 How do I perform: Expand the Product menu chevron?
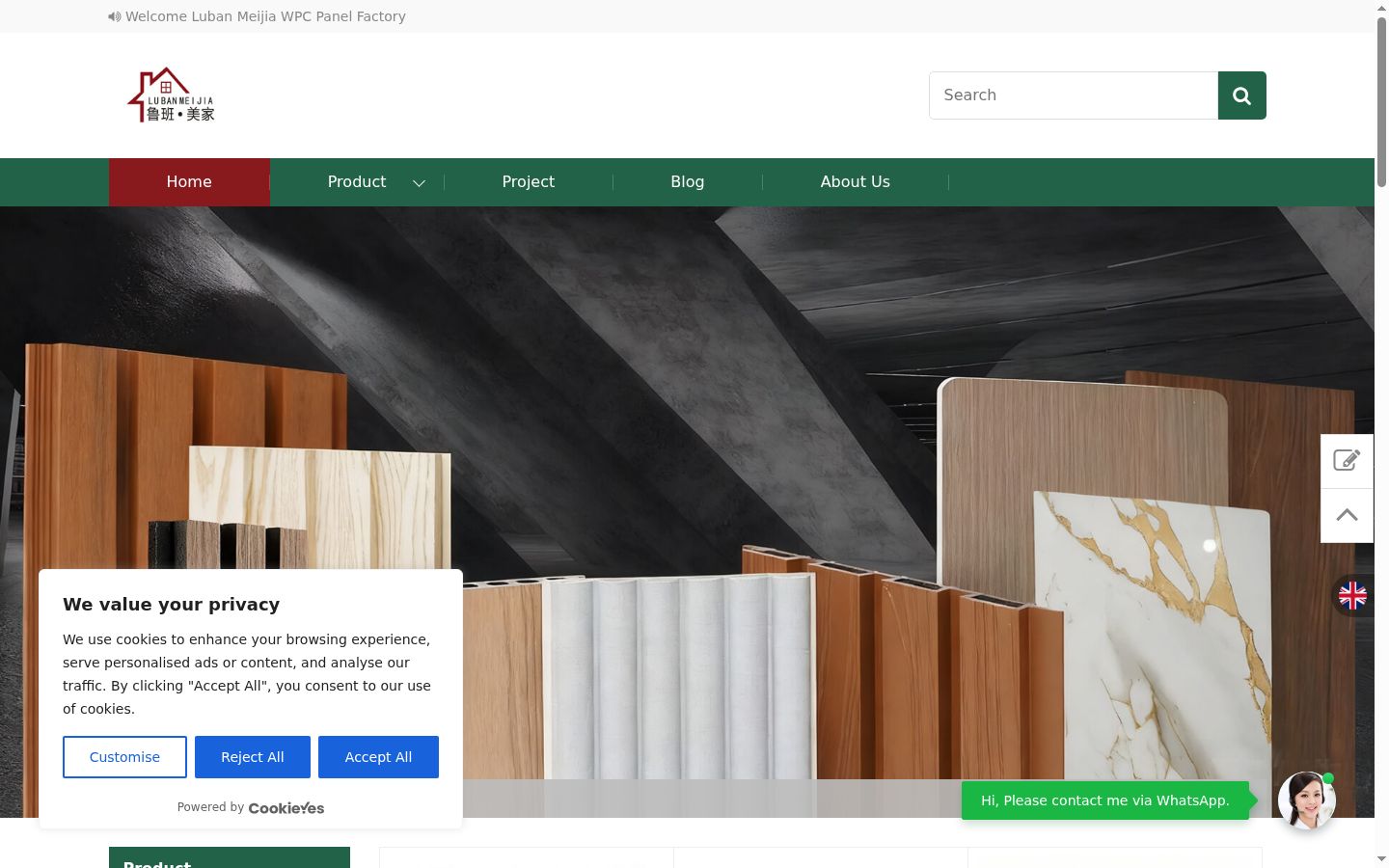click(419, 182)
